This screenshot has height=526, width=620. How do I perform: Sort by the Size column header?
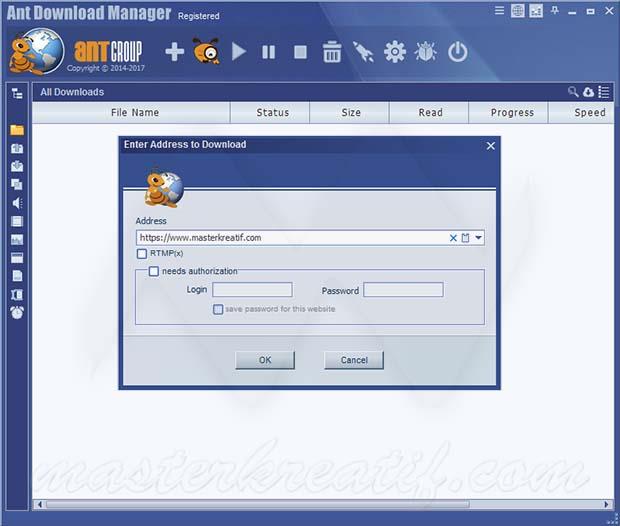(350, 113)
